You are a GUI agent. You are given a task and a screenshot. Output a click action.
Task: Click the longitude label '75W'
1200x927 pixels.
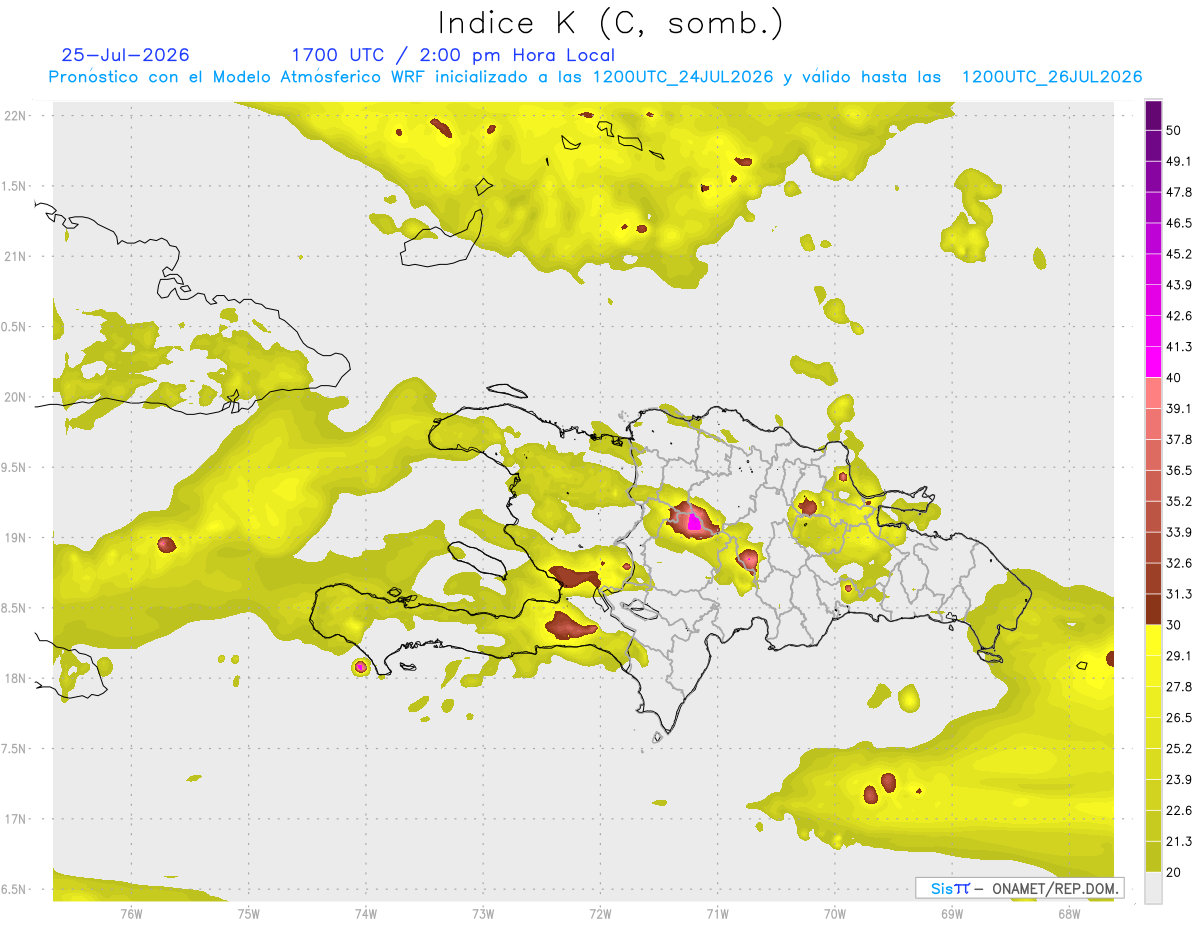(x=249, y=914)
